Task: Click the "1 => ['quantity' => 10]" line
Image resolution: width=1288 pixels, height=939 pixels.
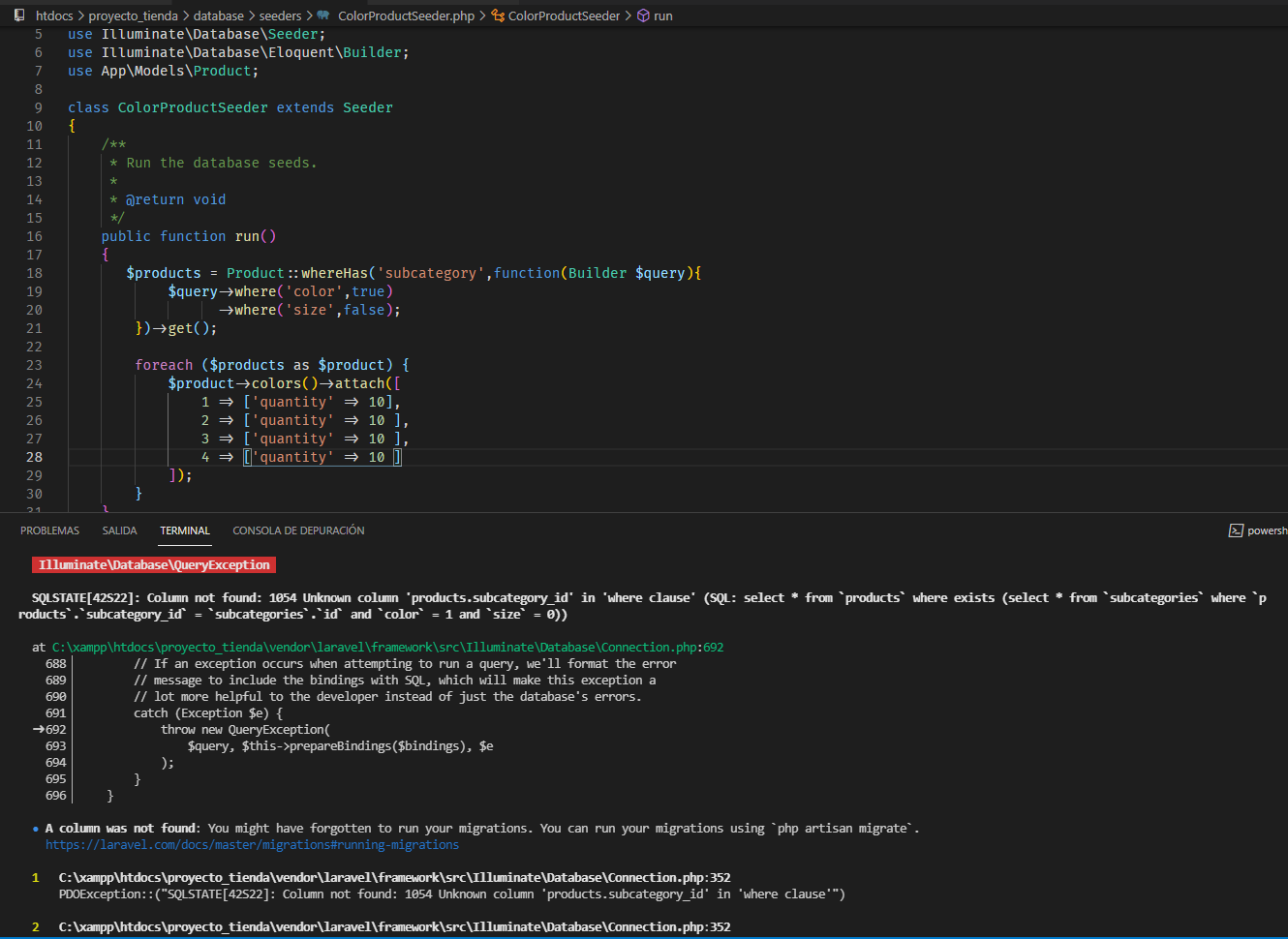Action: 301,402
